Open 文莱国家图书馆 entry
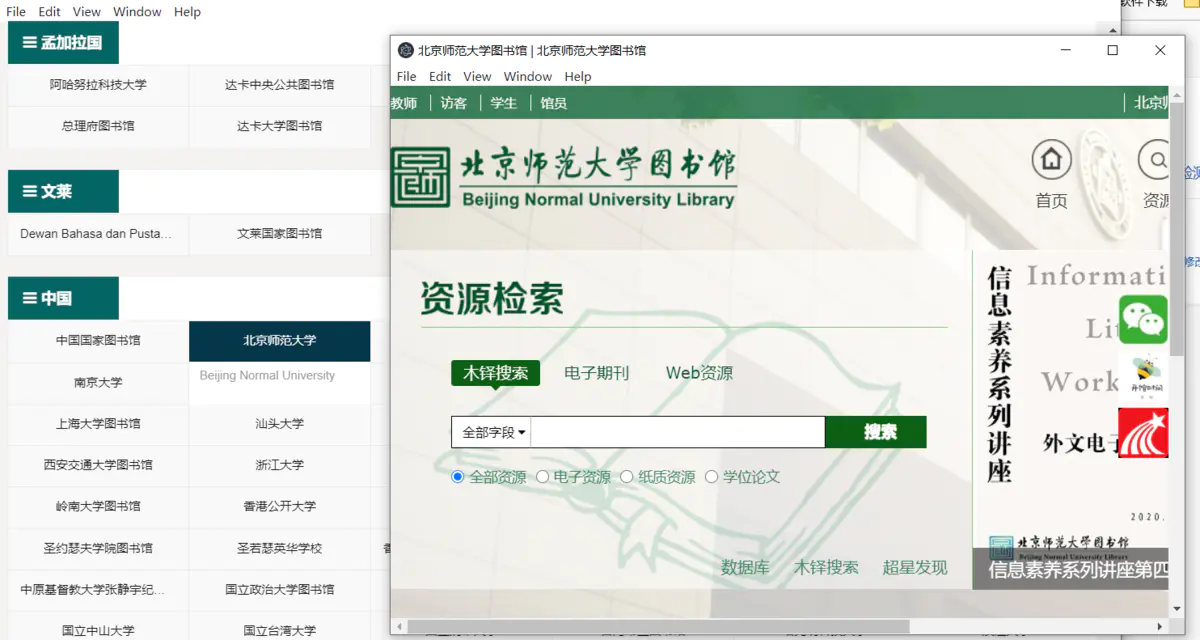 point(279,233)
